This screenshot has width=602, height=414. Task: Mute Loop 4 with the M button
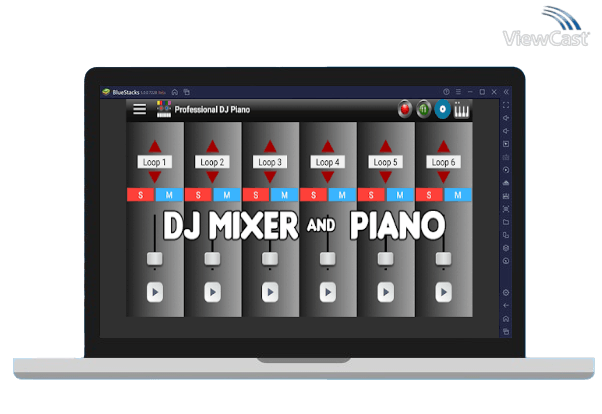(342, 195)
